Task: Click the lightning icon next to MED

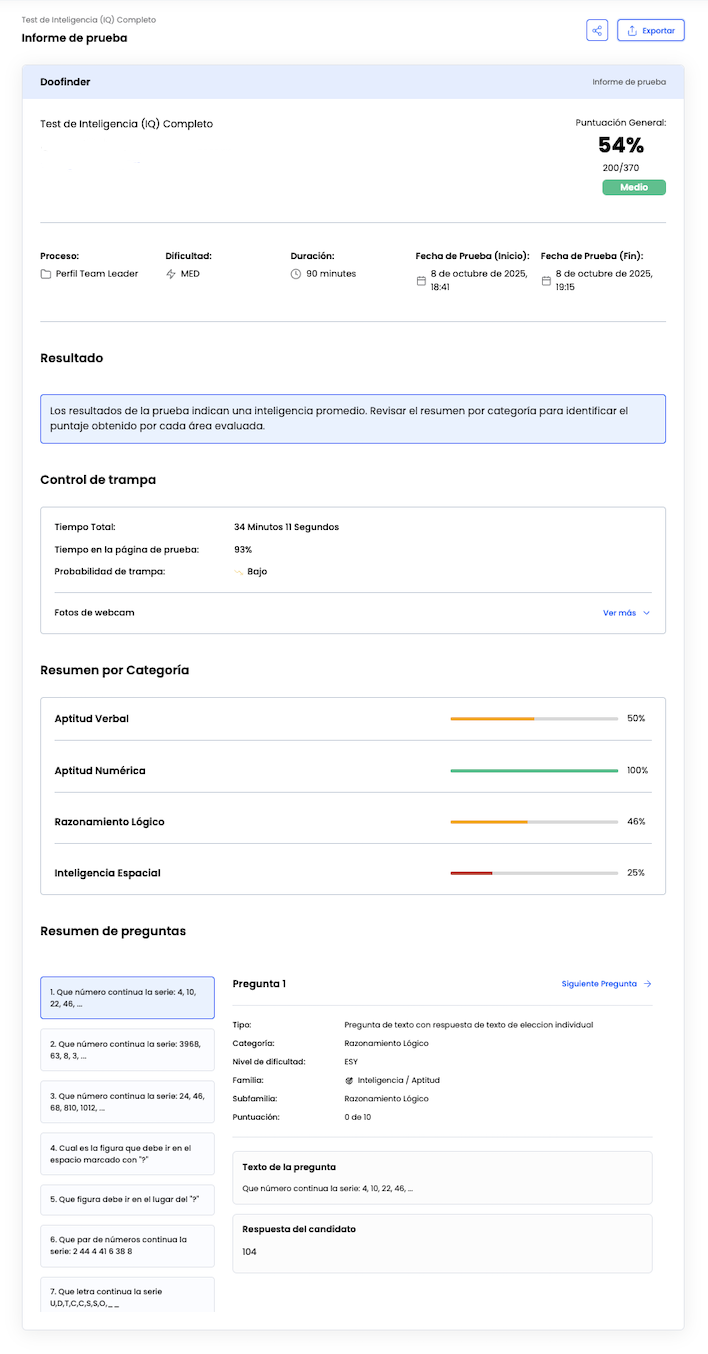Action: pyautogui.click(x=171, y=274)
